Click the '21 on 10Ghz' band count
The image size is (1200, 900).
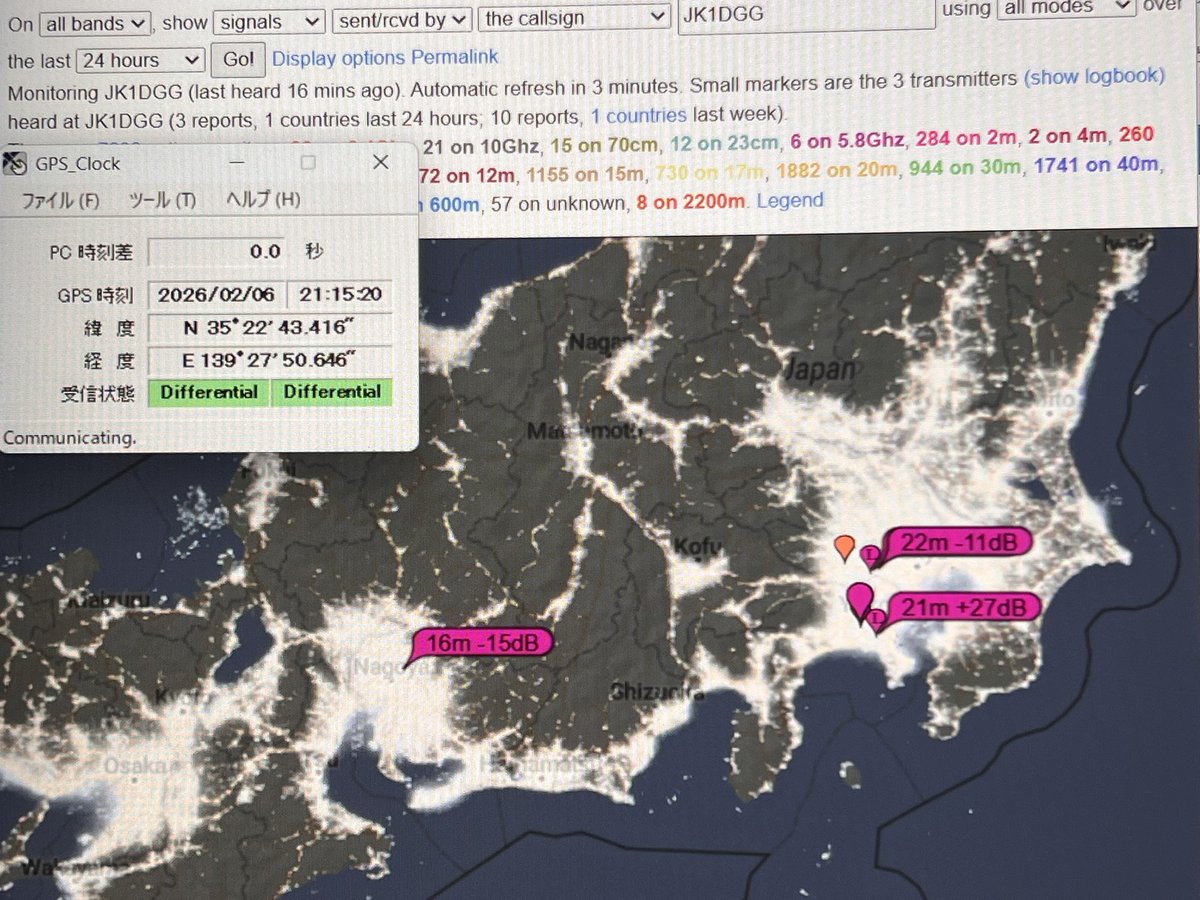click(482, 148)
